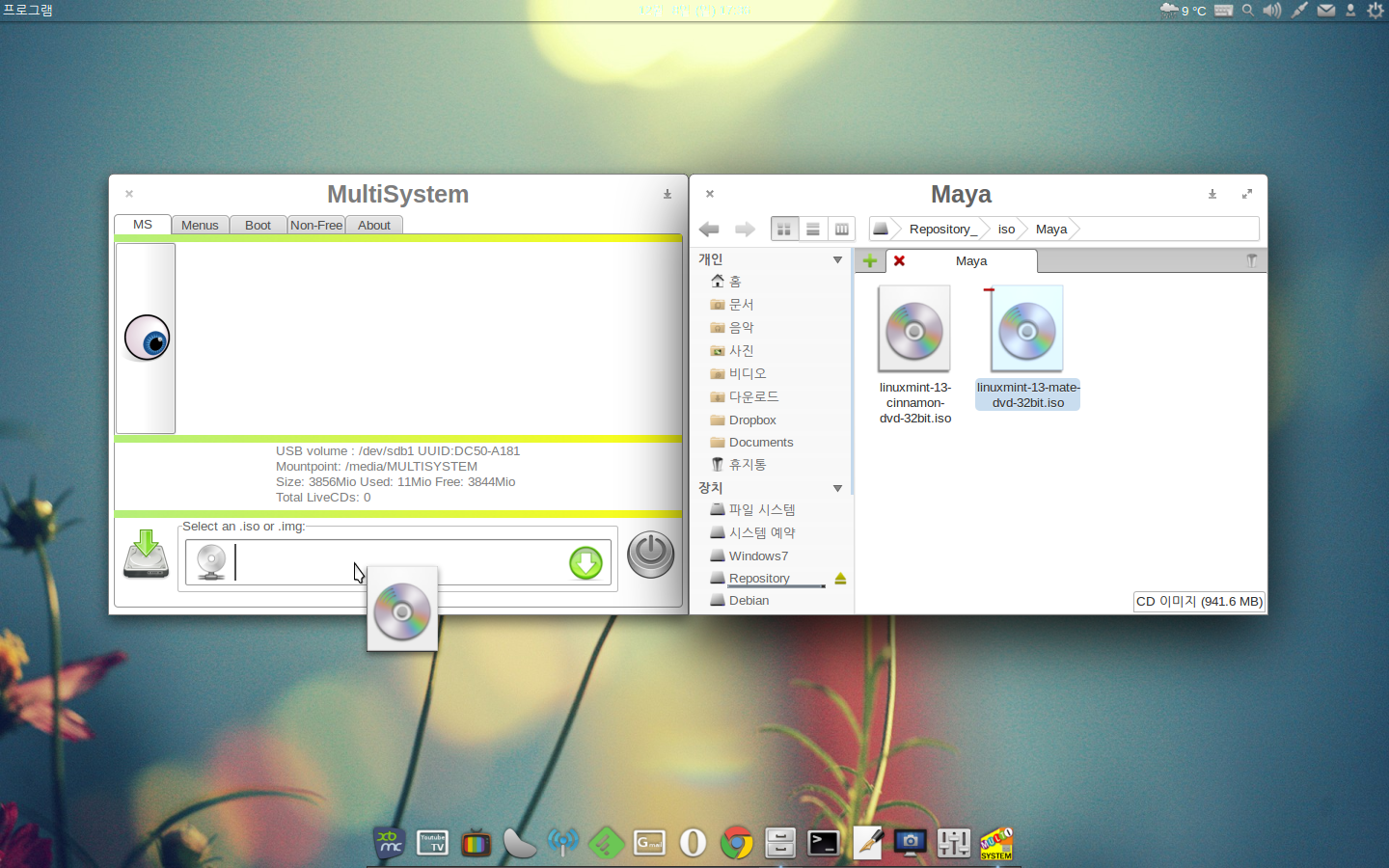Go forward in Maya file manager
The width and height of the screenshot is (1389, 868).
tap(745, 229)
